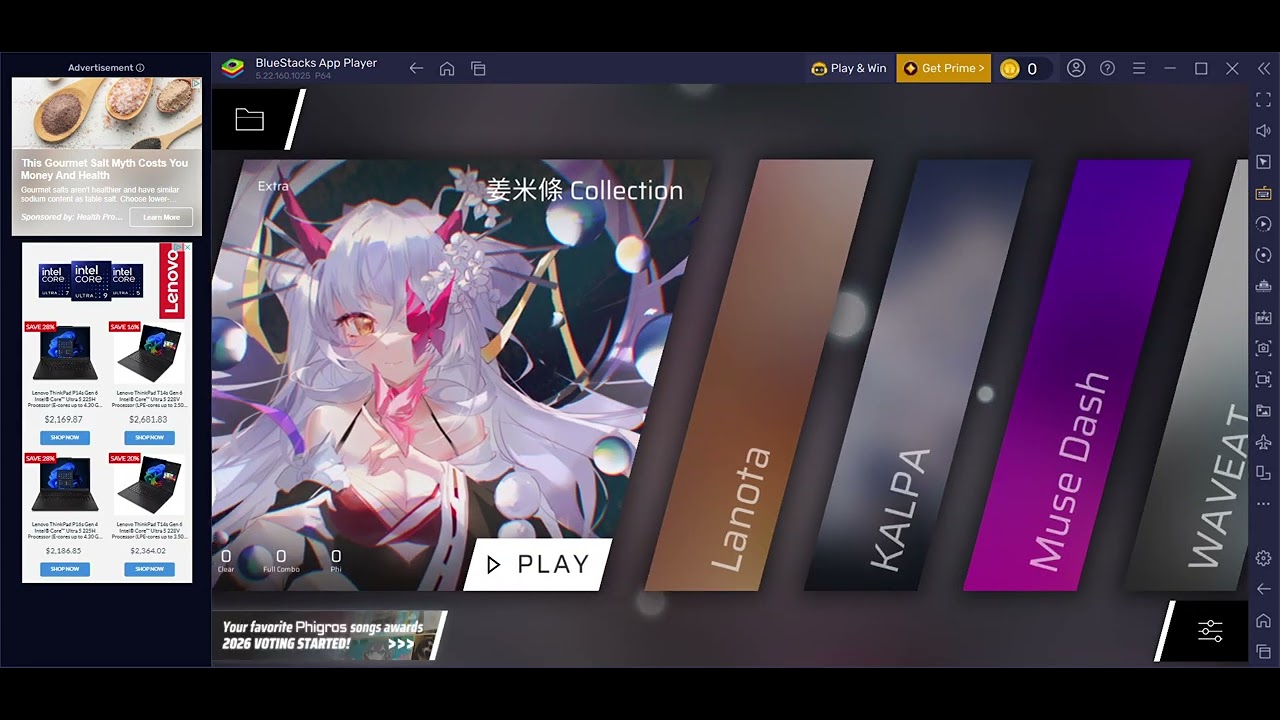Click the home icon in the sidebar
Image resolution: width=1280 pixels, height=720 pixels.
1264,621
